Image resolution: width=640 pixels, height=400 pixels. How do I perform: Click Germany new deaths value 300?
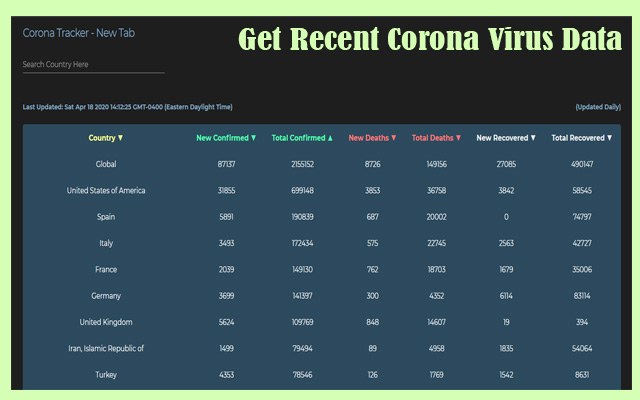click(x=373, y=296)
